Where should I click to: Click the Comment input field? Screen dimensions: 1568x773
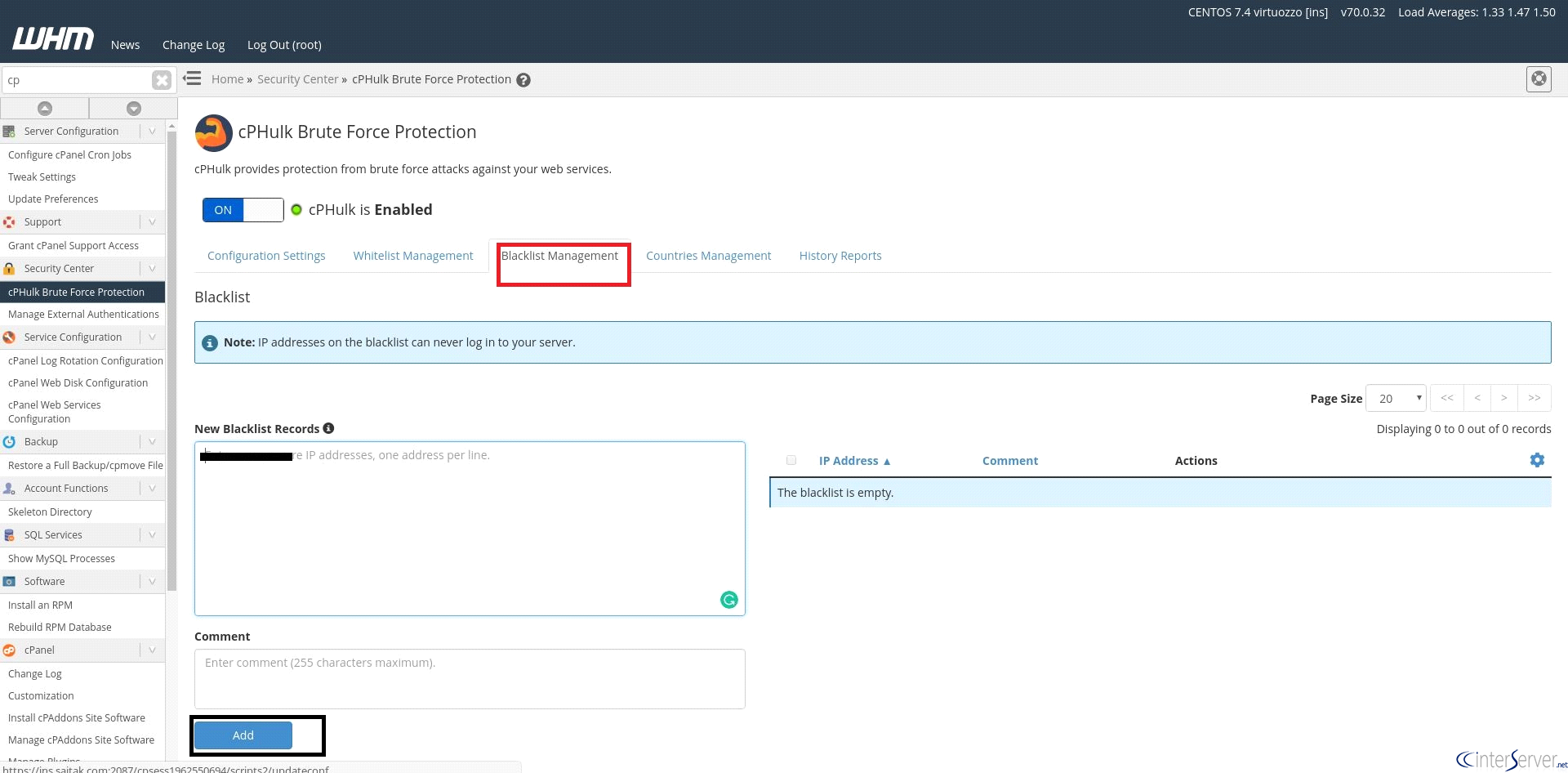point(470,679)
